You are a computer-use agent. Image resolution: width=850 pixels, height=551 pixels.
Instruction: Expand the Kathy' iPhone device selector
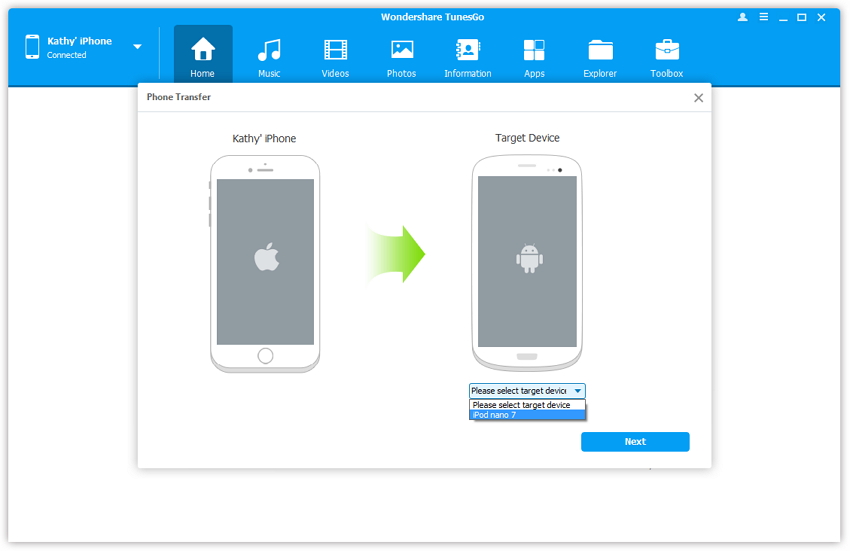137,47
